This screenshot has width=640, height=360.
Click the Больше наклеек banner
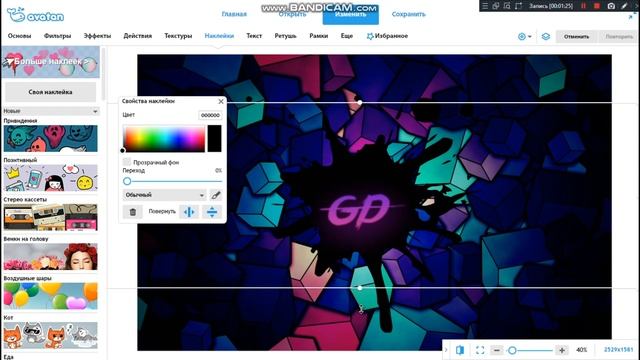pyautogui.click(x=51, y=62)
